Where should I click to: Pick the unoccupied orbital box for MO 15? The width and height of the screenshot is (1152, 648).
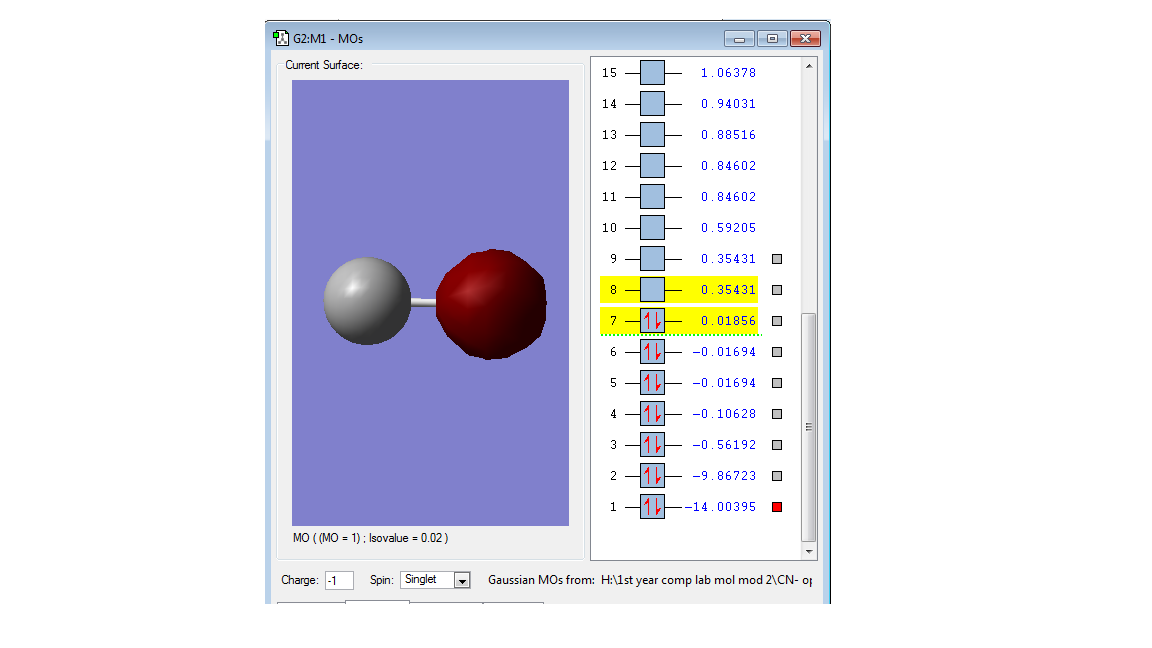point(652,73)
